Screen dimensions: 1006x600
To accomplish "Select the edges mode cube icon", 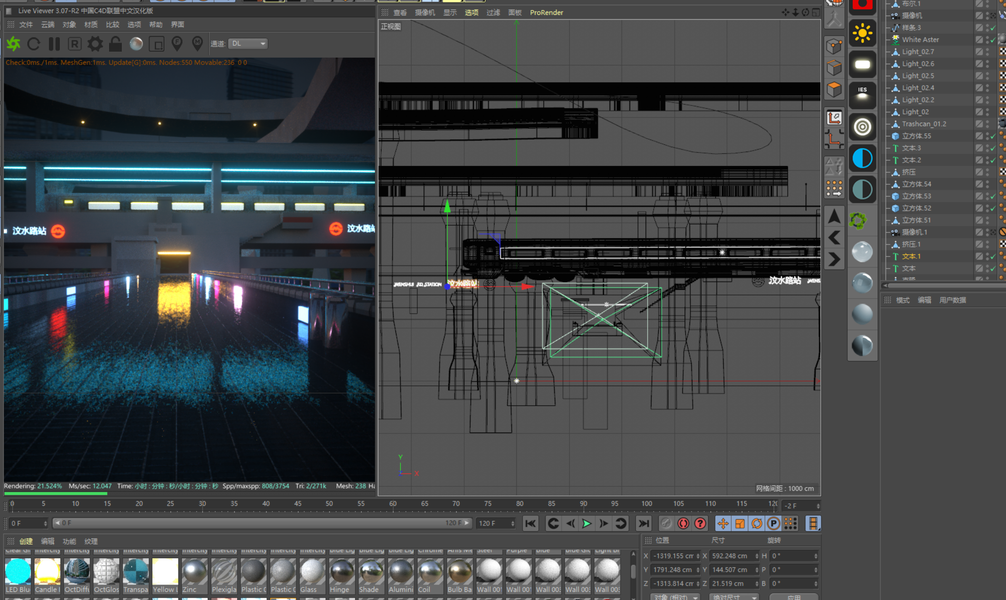I will pyautogui.click(x=834, y=67).
